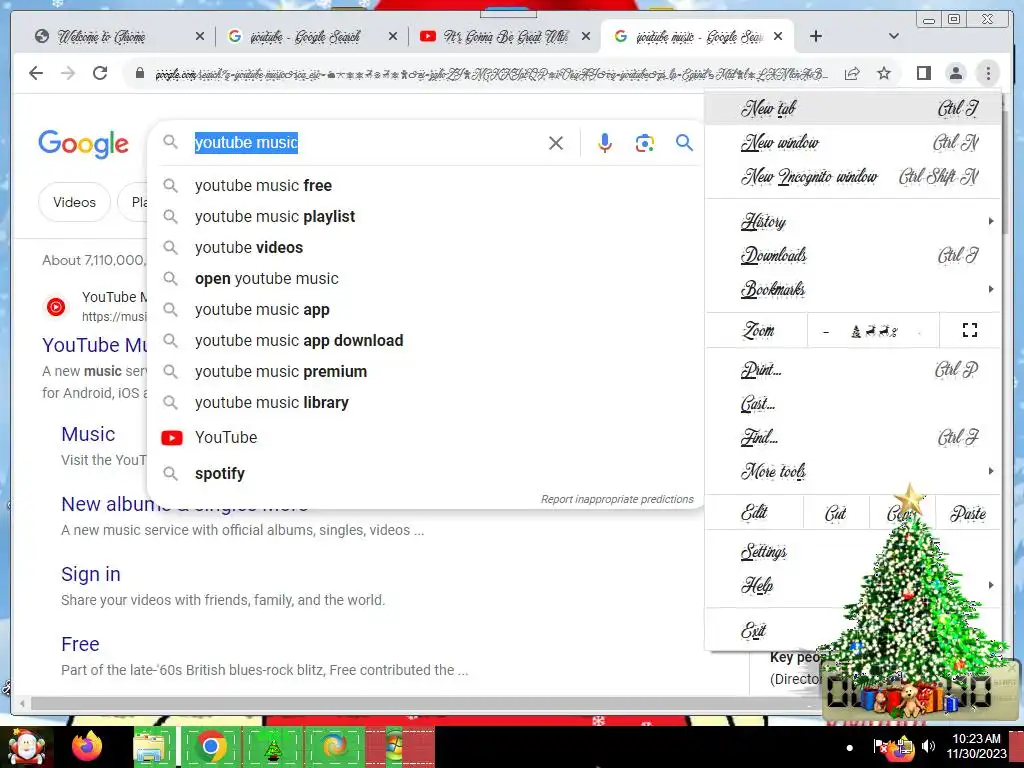The image size is (1024, 768).
Task: Open the tab search dropdown chevron
Action: 893,37
